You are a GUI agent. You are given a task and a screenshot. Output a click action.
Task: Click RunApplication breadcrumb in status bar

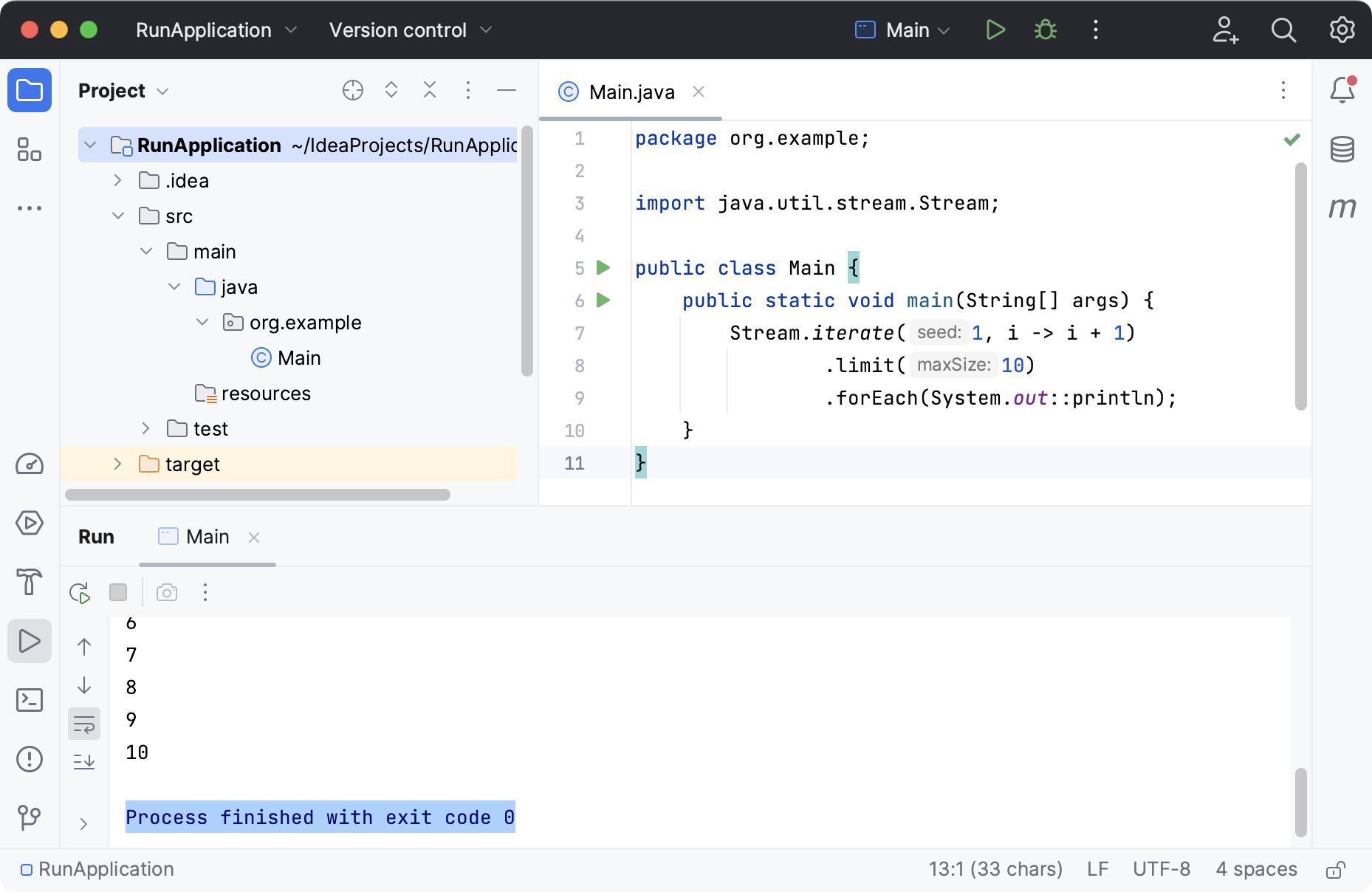tap(97, 869)
